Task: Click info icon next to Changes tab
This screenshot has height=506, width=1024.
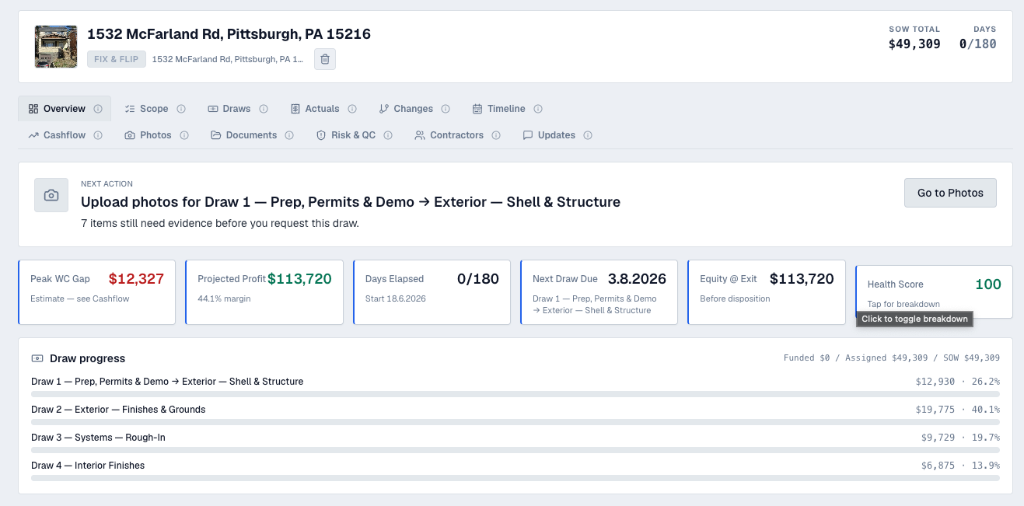Action: (x=445, y=109)
